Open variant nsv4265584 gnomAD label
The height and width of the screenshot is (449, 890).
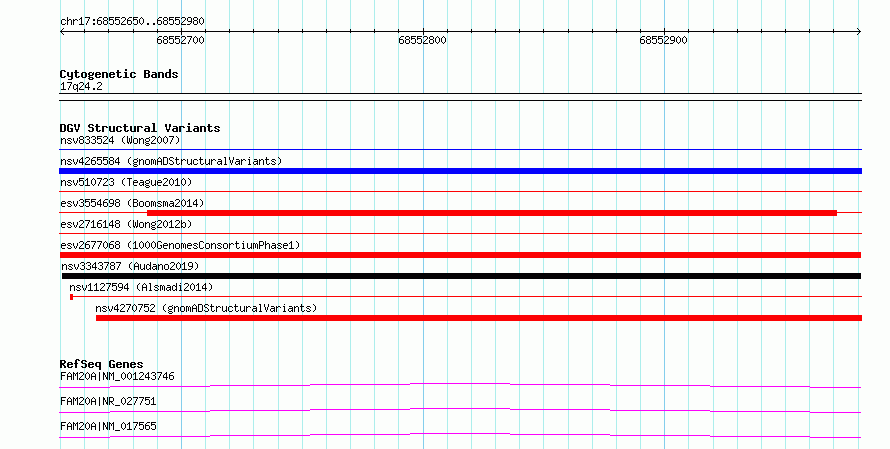click(171, 161)
